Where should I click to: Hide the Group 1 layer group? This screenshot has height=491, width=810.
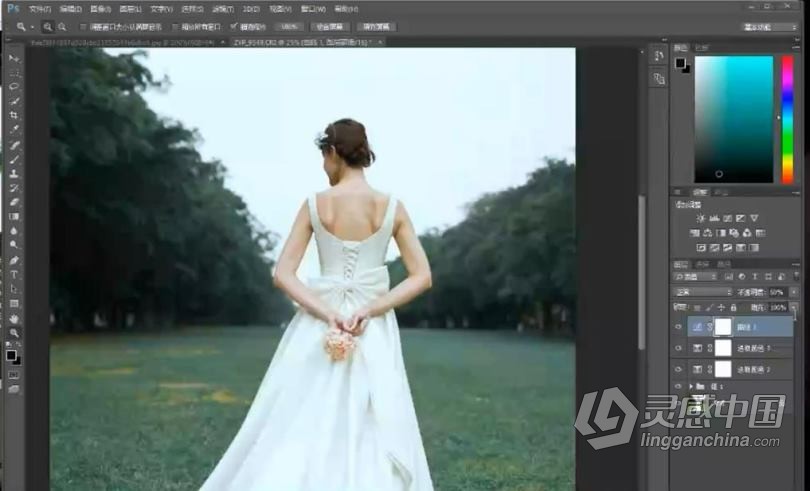pyautogui.click(x=679, y=387)
